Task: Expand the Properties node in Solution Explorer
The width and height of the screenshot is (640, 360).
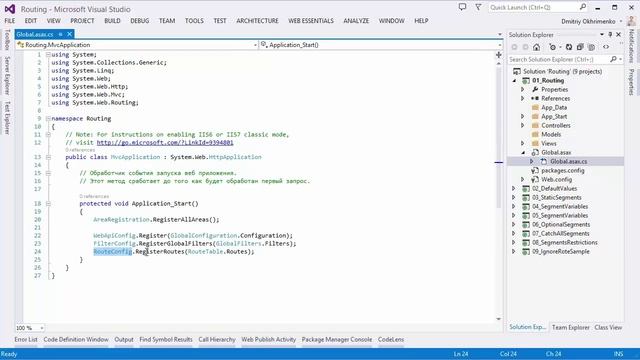Action: pos(522,89)
